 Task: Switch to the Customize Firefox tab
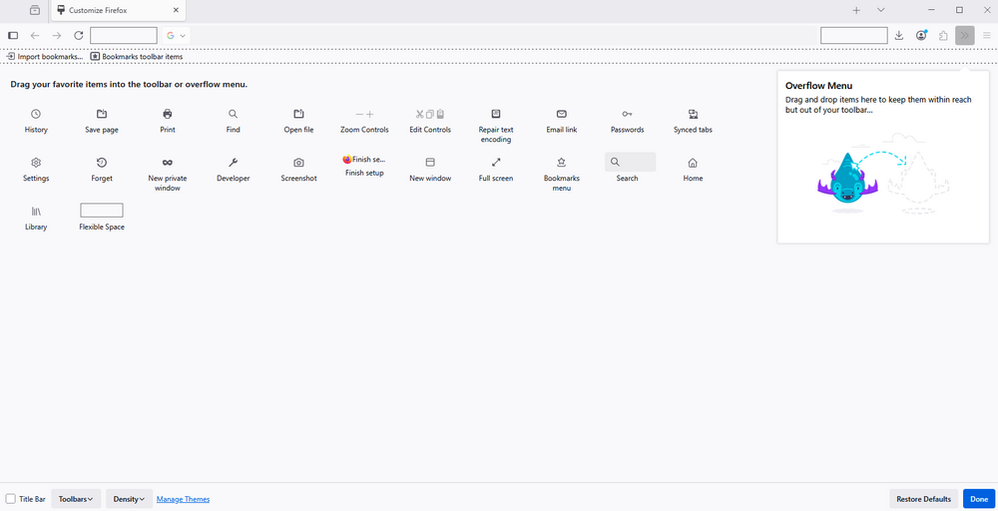point(116,10)
